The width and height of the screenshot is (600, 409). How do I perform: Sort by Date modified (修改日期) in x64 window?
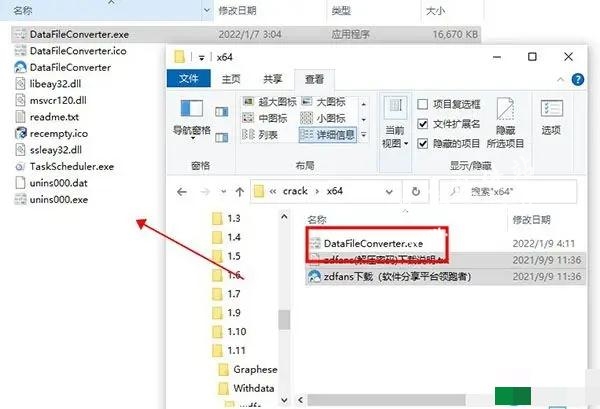(x=532, y=220)
